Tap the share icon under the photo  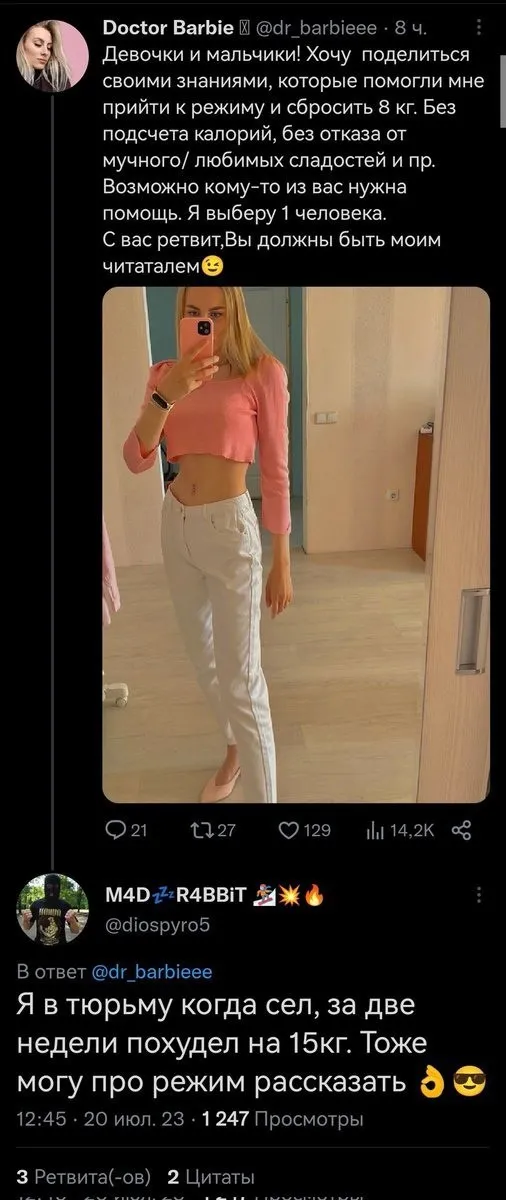coord(462,829)
